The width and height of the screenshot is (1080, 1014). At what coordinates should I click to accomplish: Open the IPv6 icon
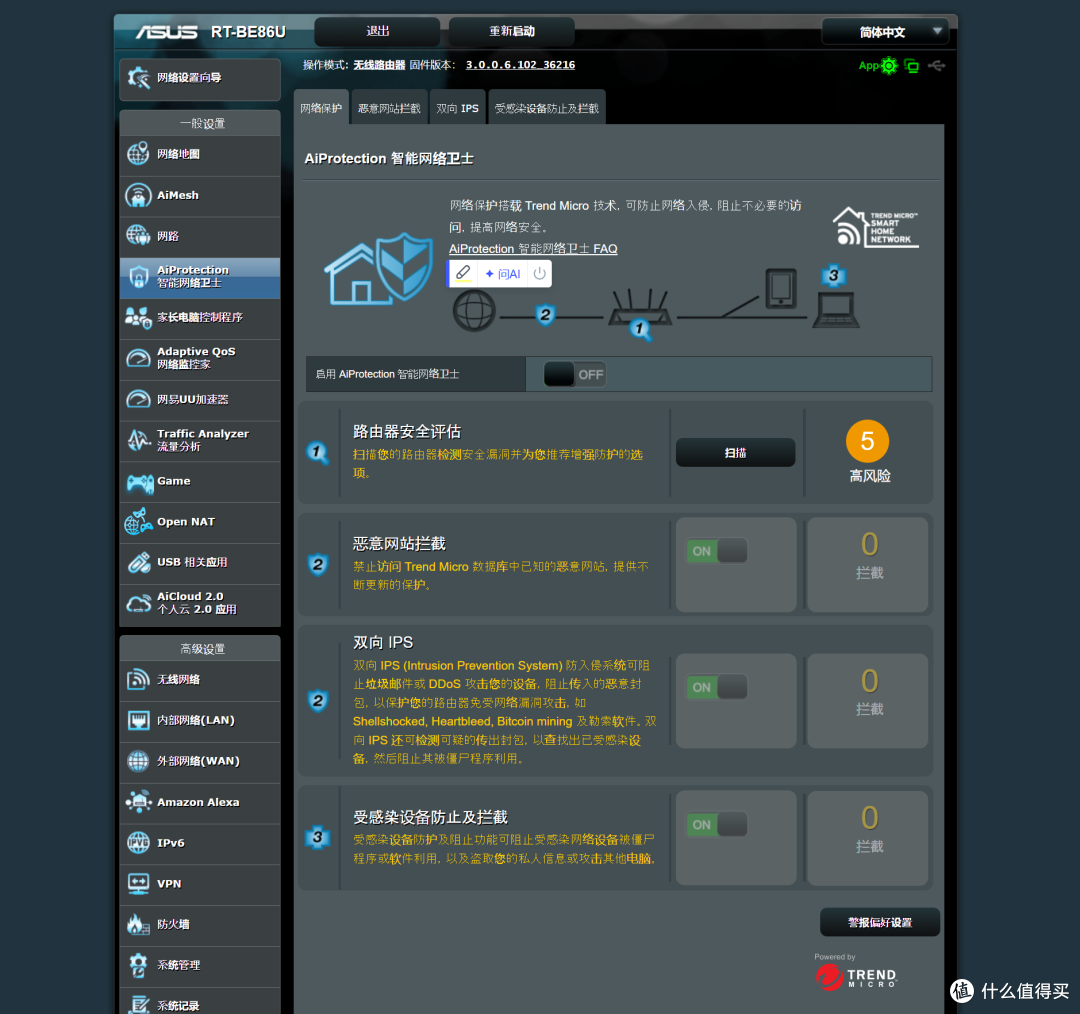pyautogui.click(x=138, y=842)
